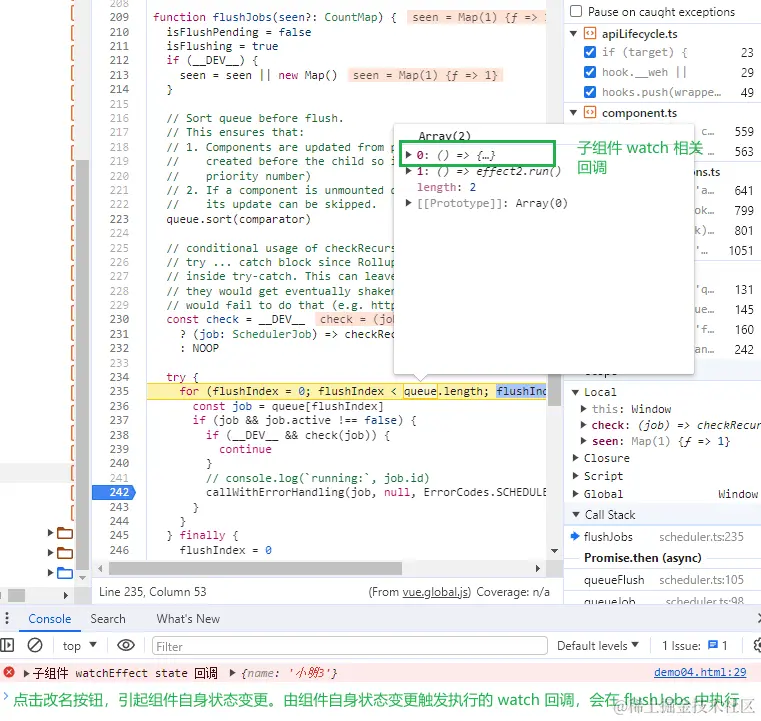
Task: Click blue current-frame arrow at flushJobs
Action: point(575,536)
